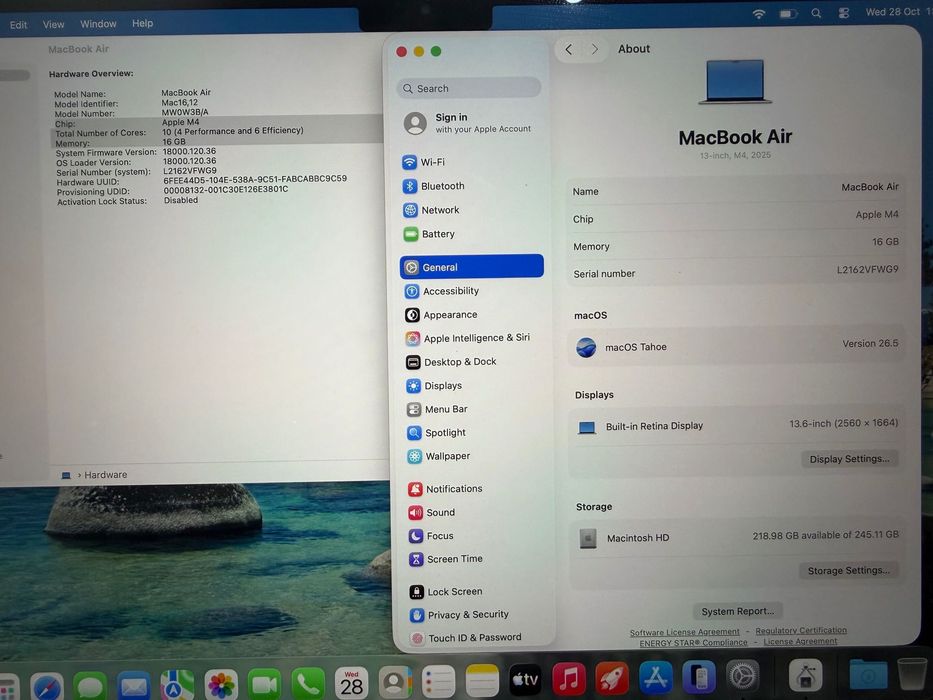This screenshot has width=933, height=700.
Task: Open Photos from the Dock
Action: tap(221, 685)
